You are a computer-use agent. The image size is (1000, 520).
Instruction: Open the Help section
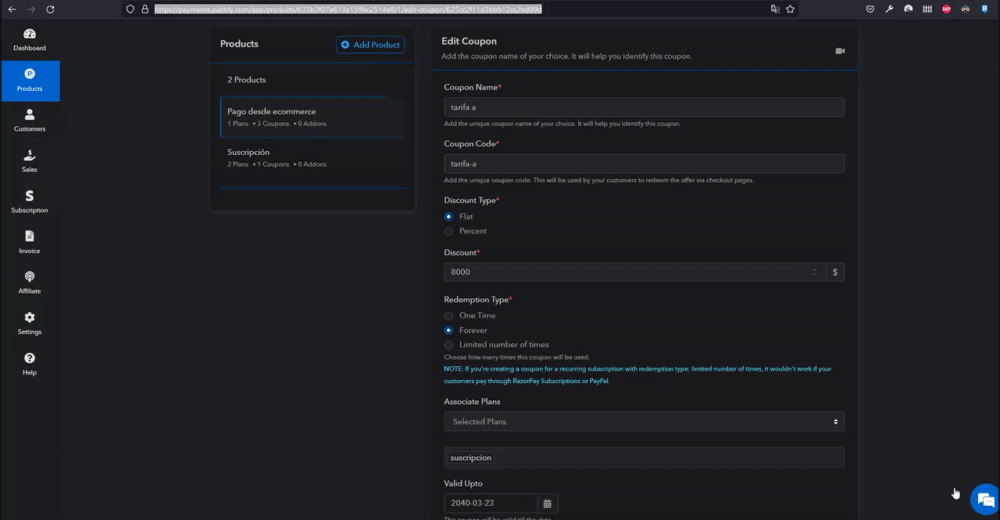29,364
